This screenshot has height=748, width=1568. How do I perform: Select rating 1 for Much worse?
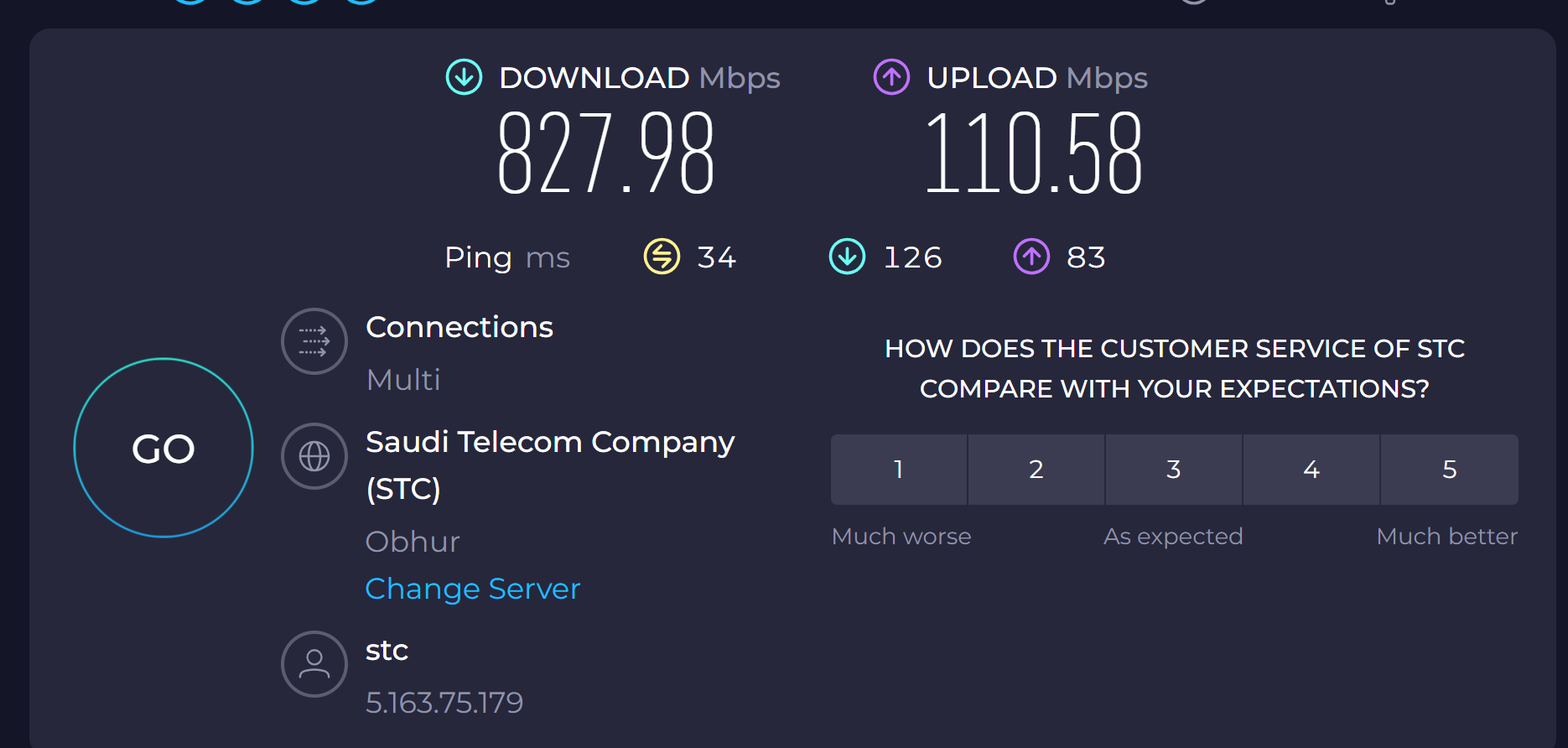898,470
